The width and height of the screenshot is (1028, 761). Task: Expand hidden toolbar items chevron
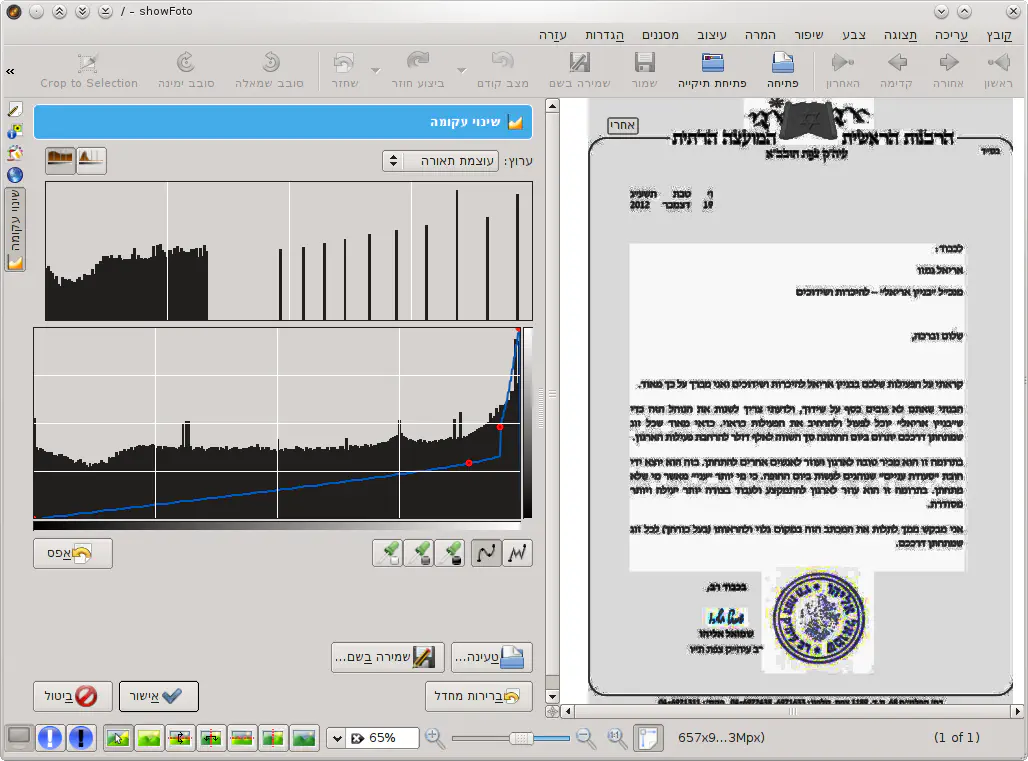click(x=10, y=71)
